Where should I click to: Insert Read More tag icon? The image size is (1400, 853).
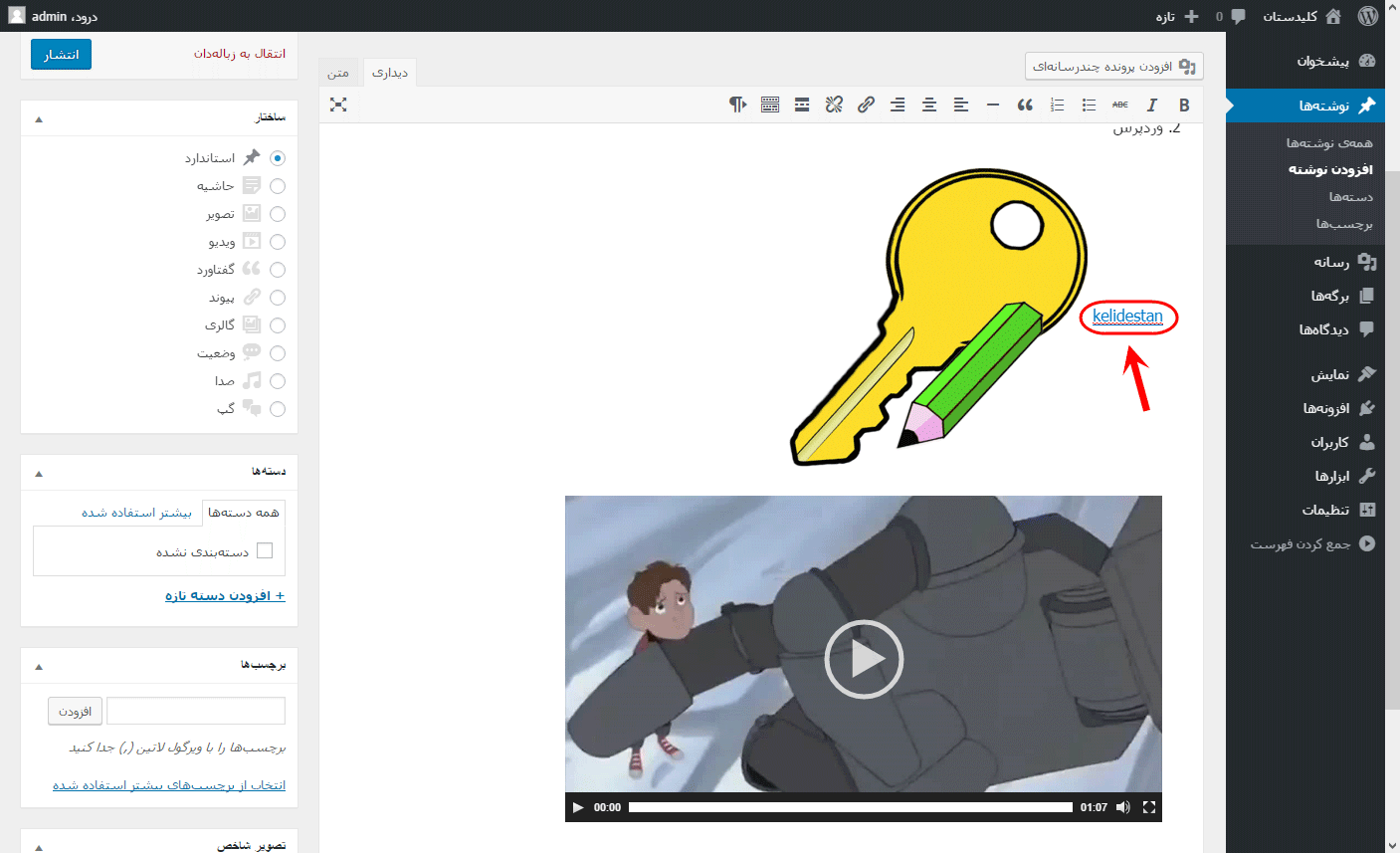pos(802,105)
